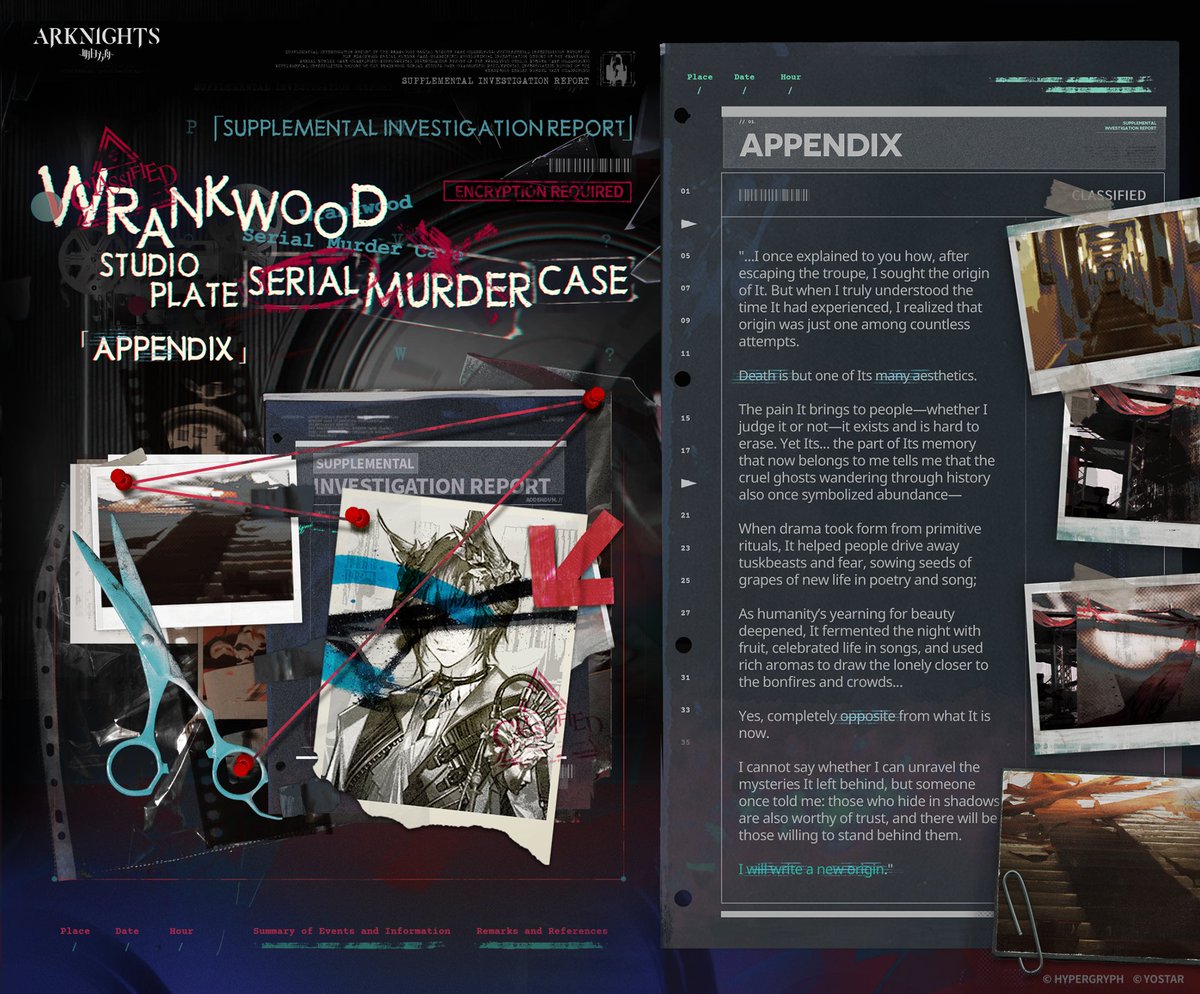1200x994 pixels.
Task: Click the CLASSIFIED label on the right page
Action: click(1108, 195)
